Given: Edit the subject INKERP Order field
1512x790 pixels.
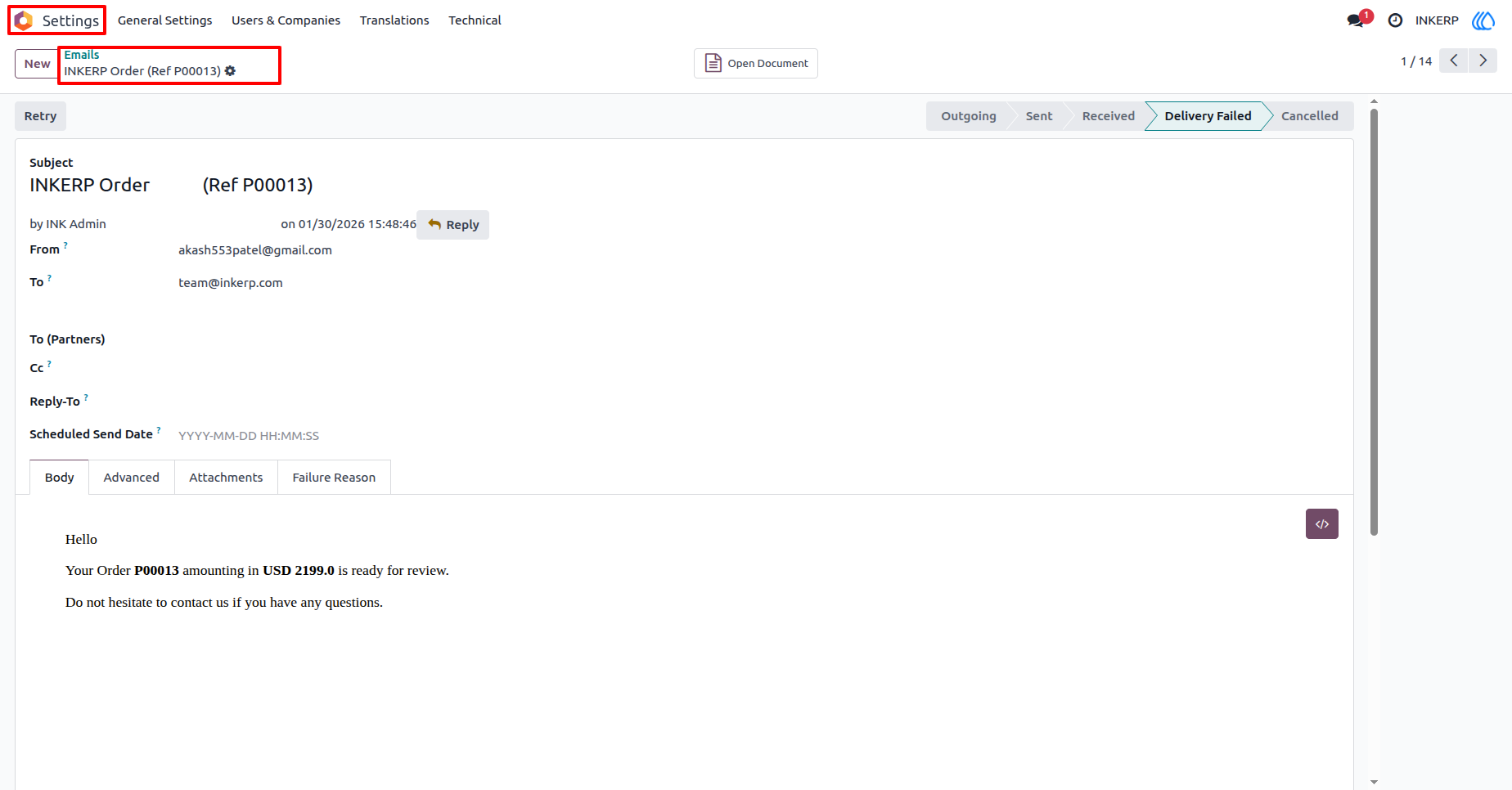Looking at the screenshot, I should pyautogui.click(x=171, y=186).
